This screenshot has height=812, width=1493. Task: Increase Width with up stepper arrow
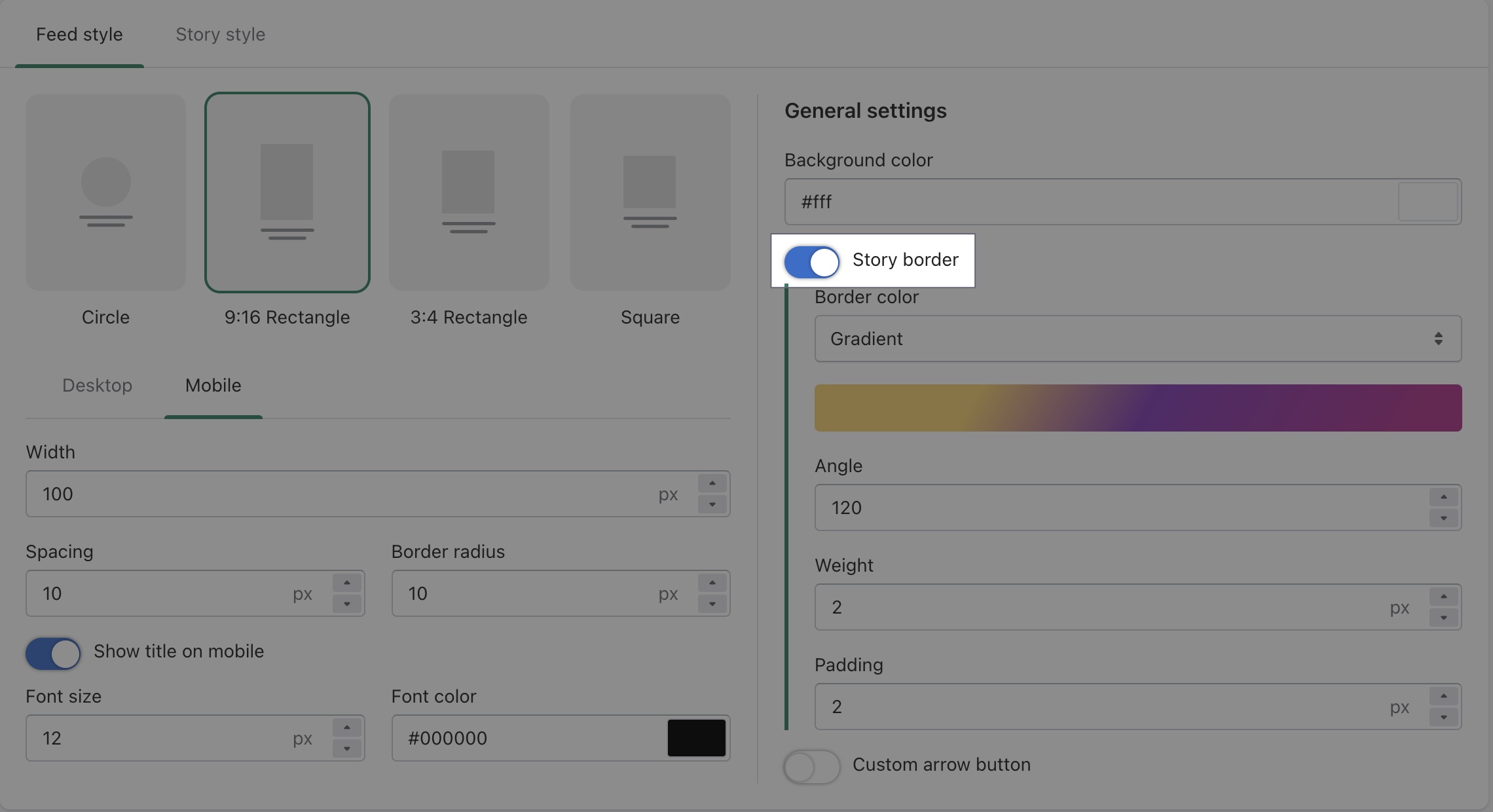712,484
